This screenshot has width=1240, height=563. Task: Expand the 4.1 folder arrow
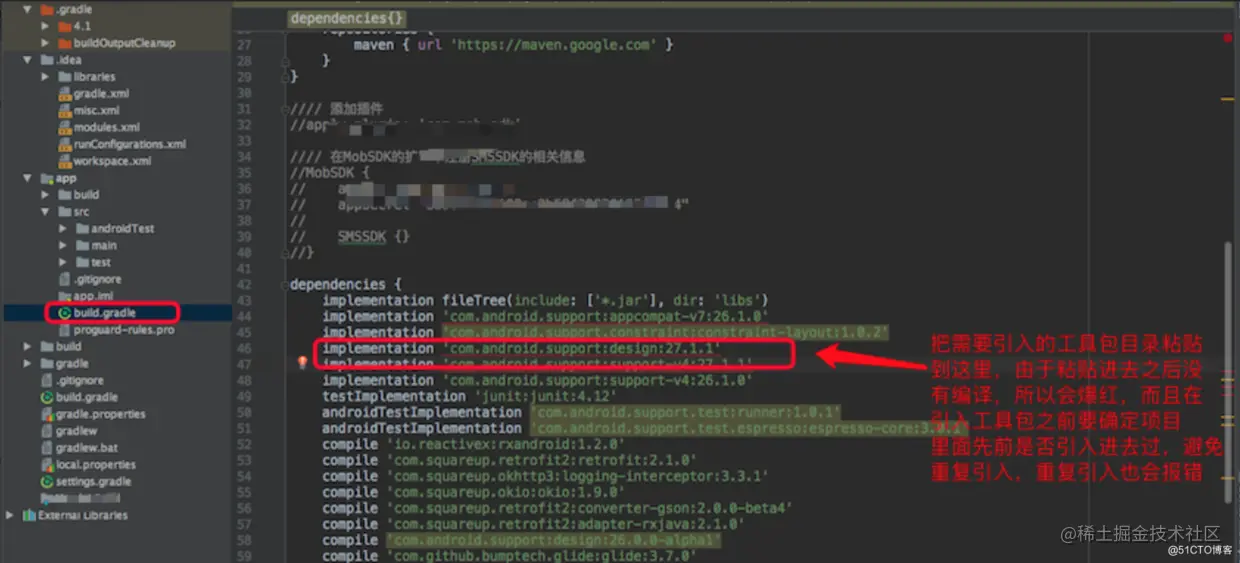(x=45, y=27)
